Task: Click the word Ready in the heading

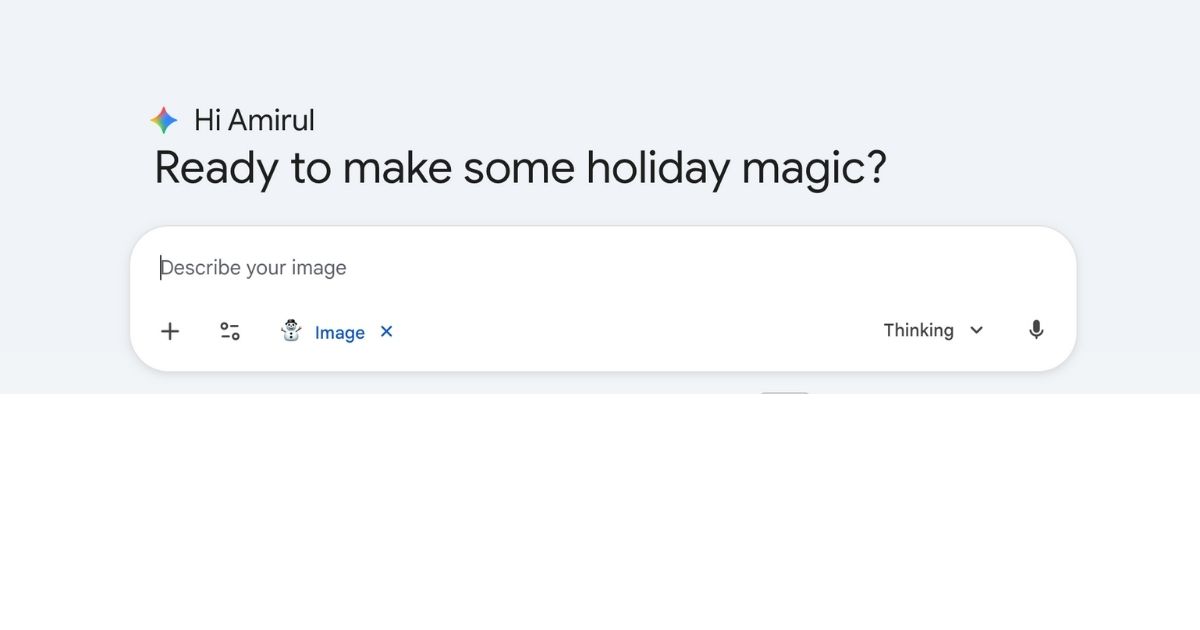Action: click(215, 168)
